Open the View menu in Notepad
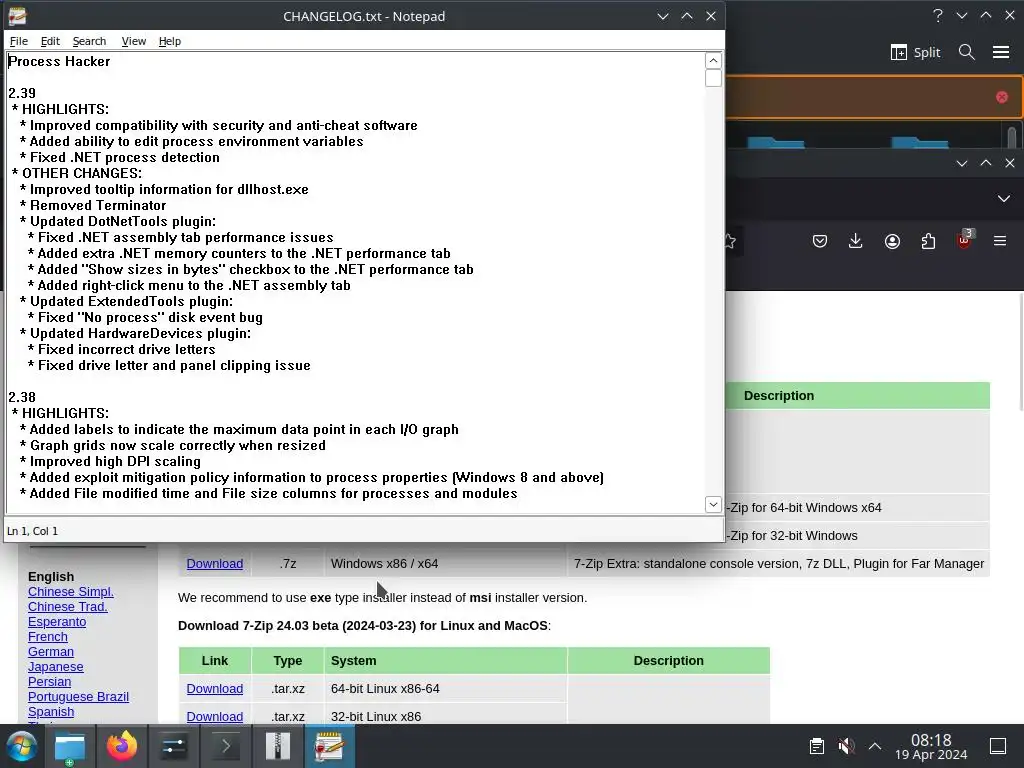 pos(133,41)
